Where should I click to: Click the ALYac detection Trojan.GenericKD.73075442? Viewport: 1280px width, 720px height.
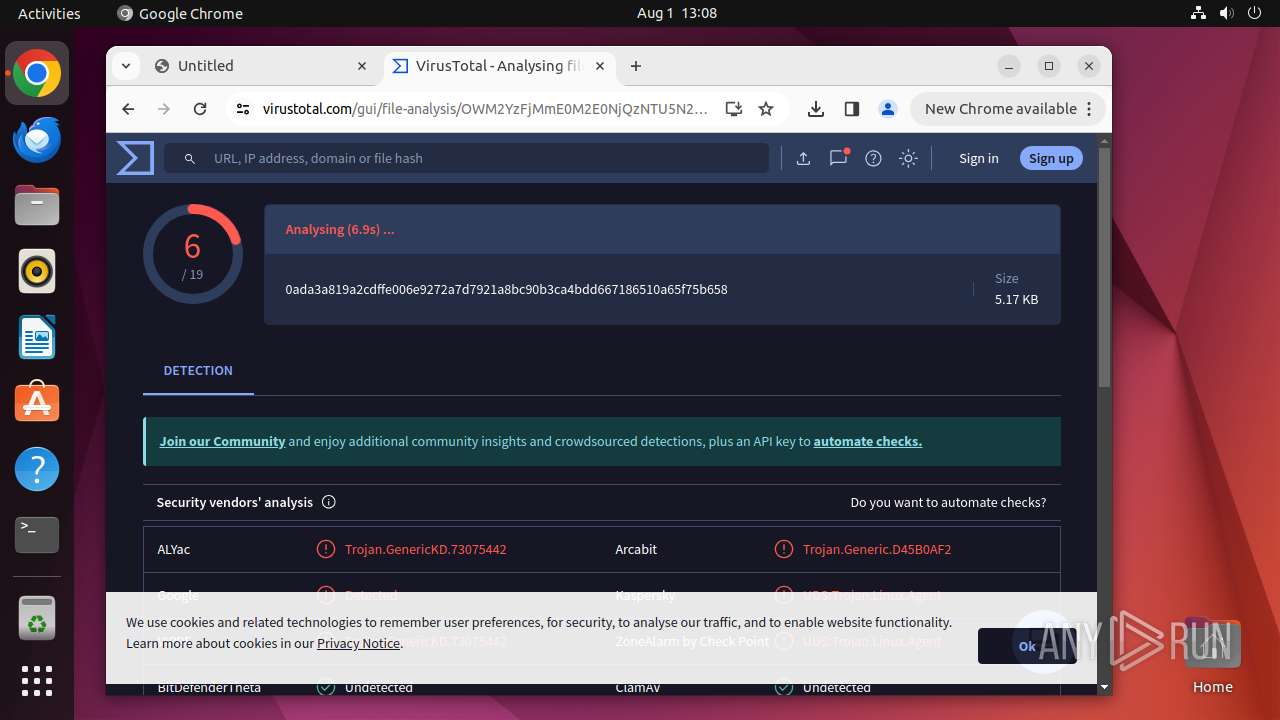click(426, 549)
